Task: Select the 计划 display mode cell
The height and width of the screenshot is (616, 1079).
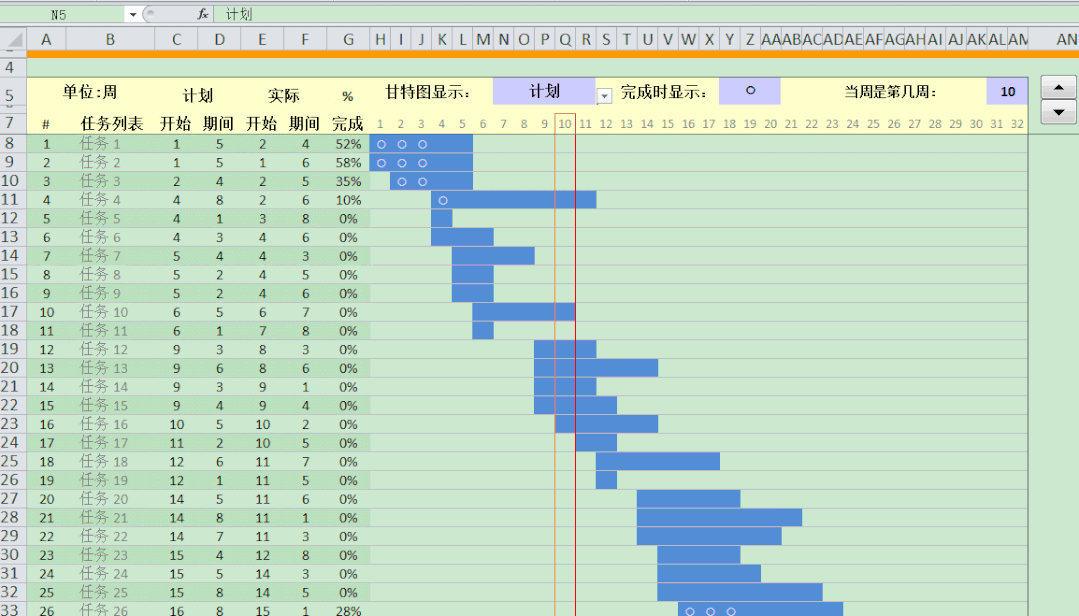Action: pos(544,92)
